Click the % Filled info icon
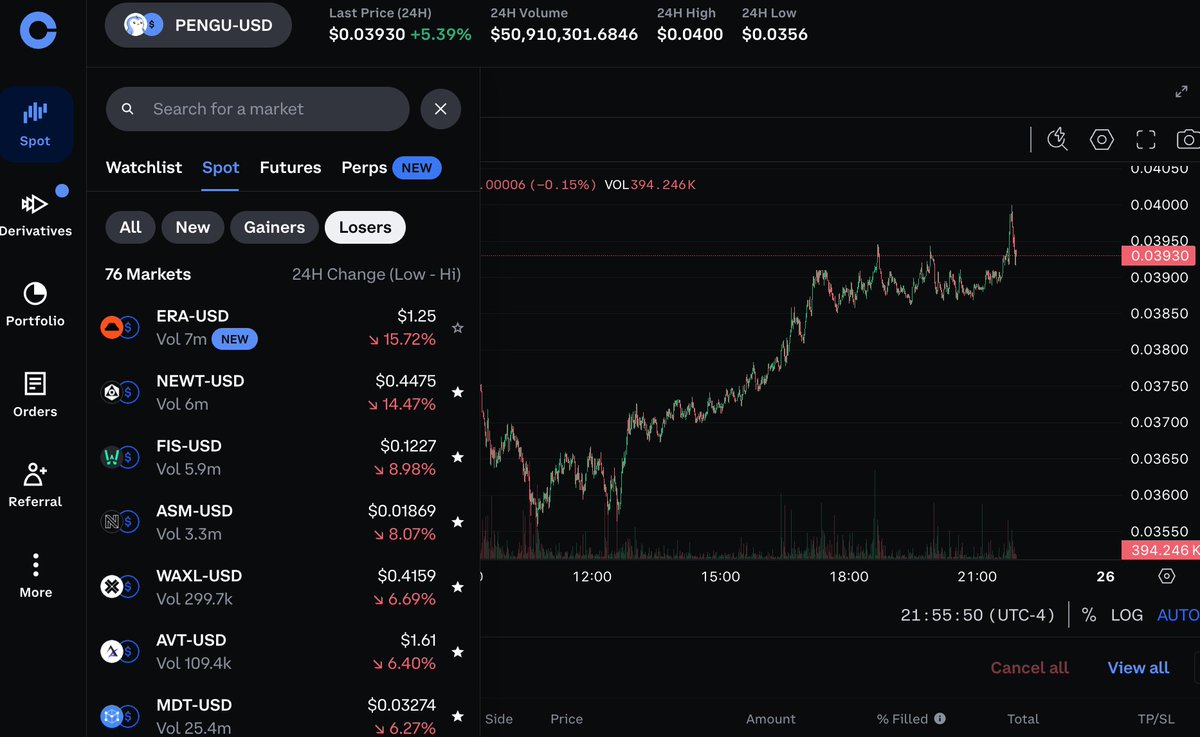Viewport: 1200px width, 737px height. [x=940, y=718]
